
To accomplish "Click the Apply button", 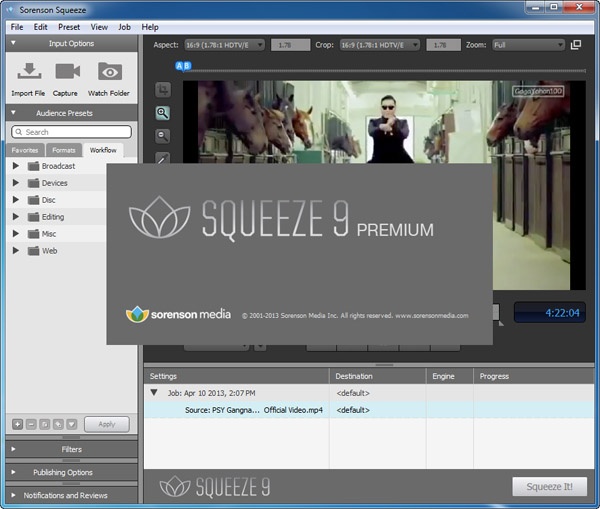I will tap(107, 424).
